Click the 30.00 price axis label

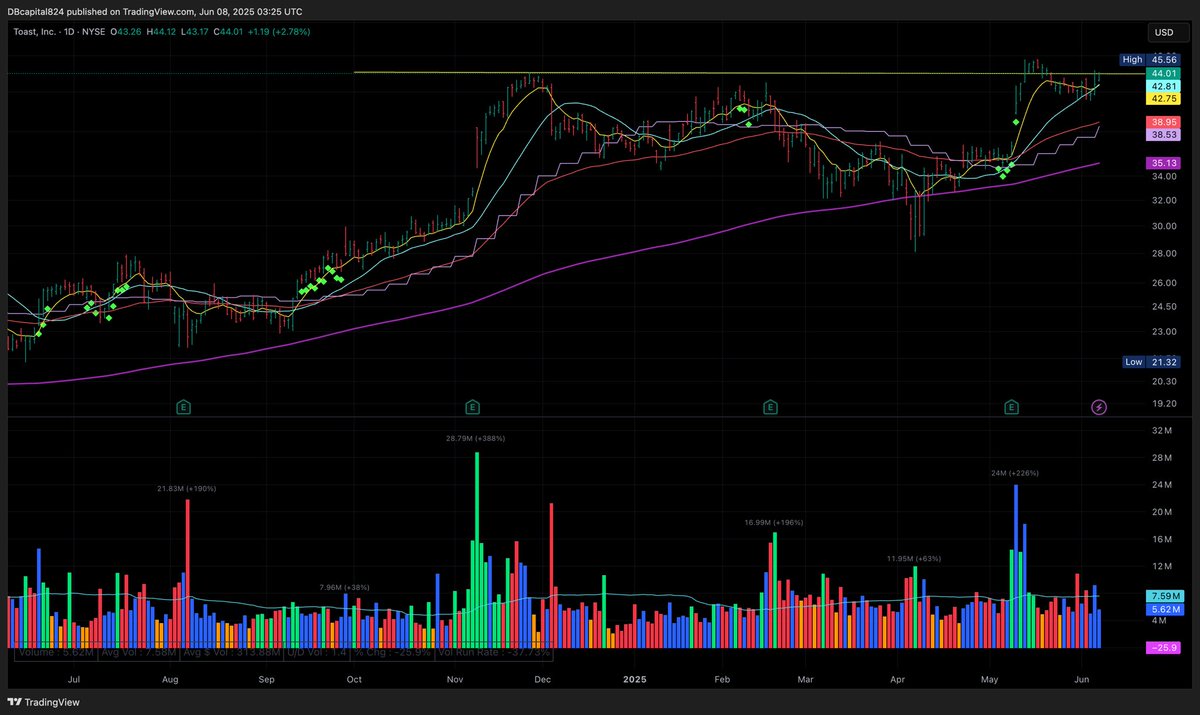[x=1164, y=226]
